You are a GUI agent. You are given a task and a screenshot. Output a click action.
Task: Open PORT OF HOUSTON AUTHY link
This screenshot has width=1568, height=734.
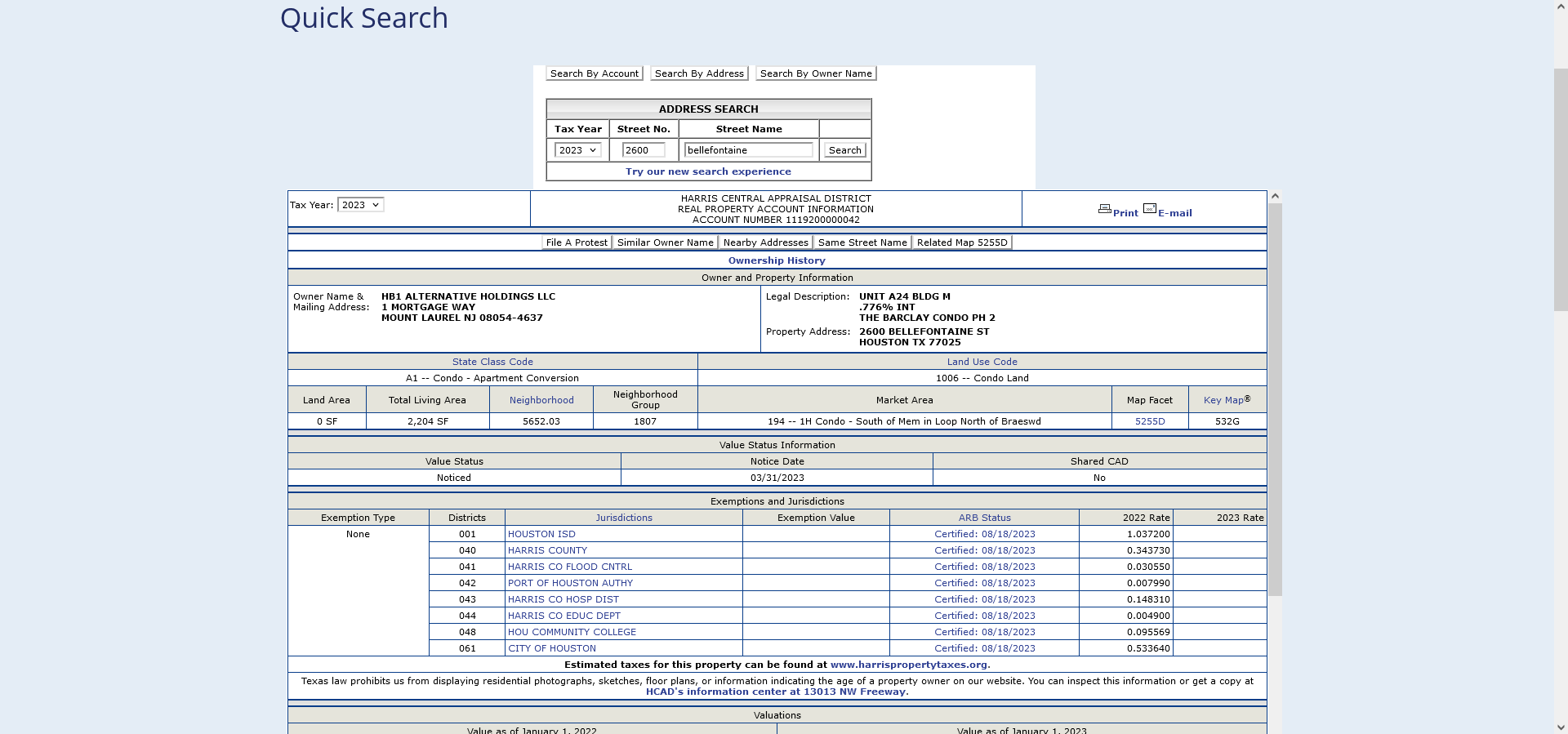click(x=570, y=583)
